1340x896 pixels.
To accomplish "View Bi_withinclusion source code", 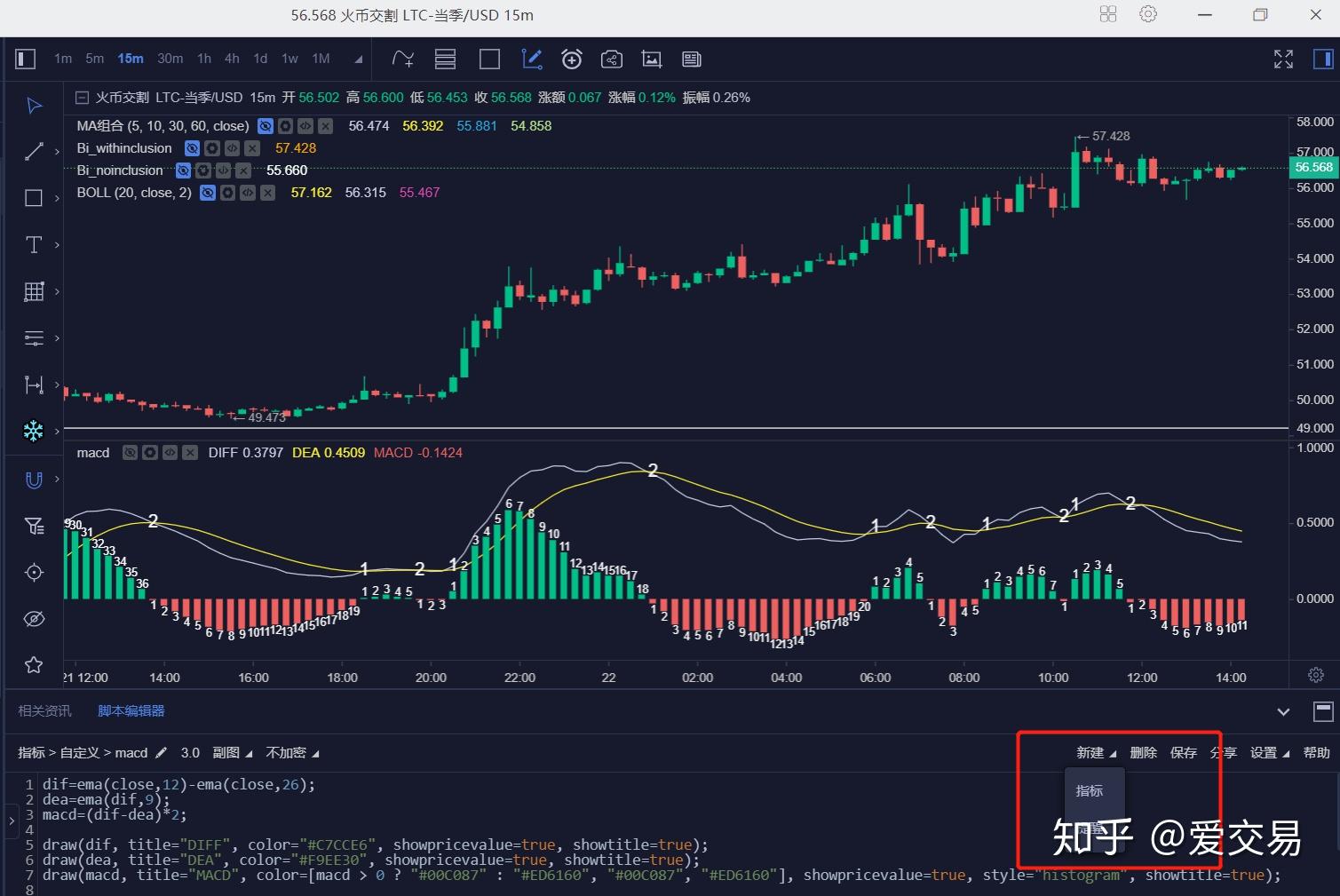I will [232, 148].
